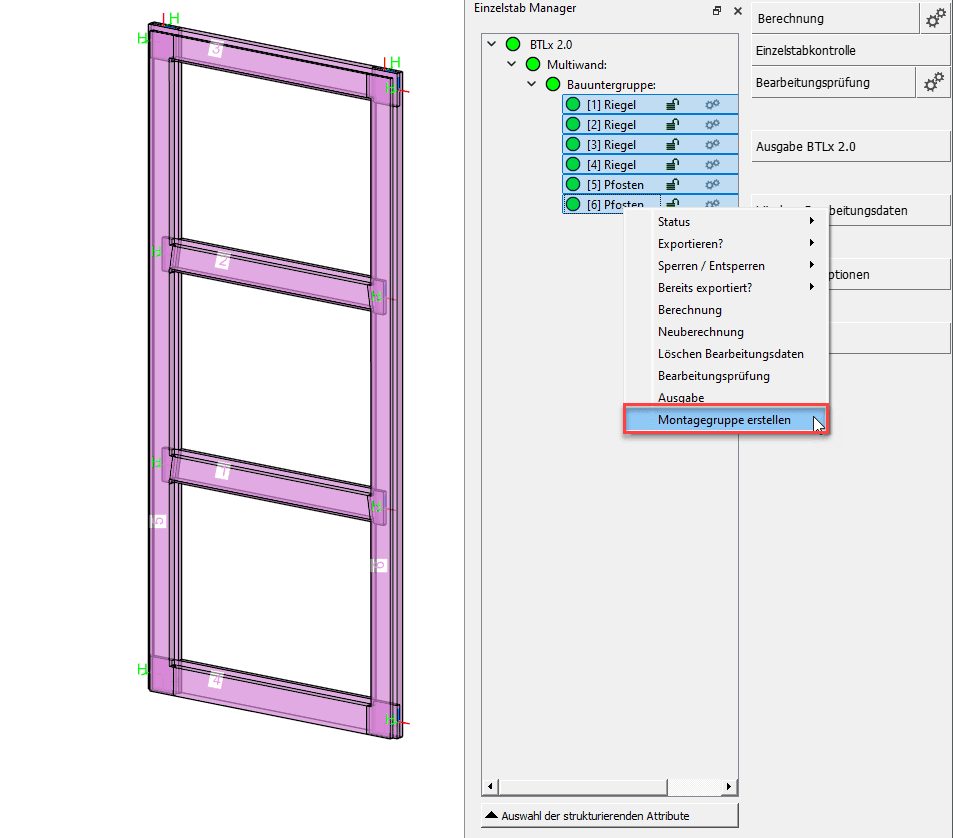Choose Neuberechnung in context menu

[x=726, y=332]
